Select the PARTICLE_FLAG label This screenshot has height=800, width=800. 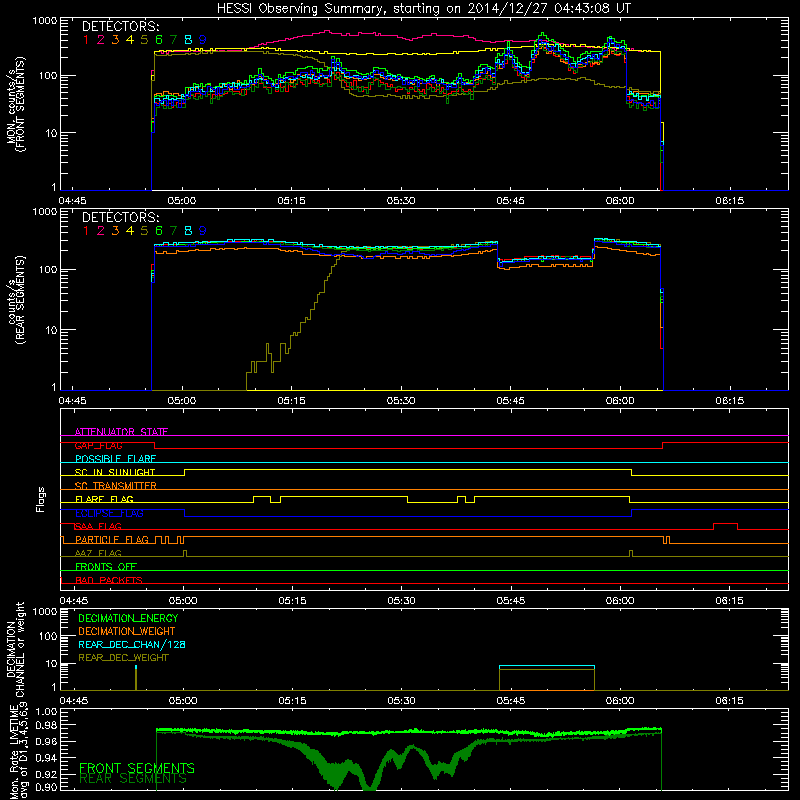pyautogui.click(x=112, y=539)
